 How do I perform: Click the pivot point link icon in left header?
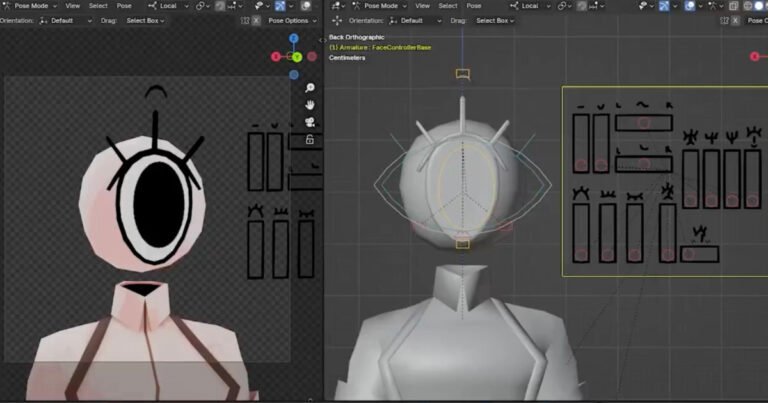click(200, 6)
